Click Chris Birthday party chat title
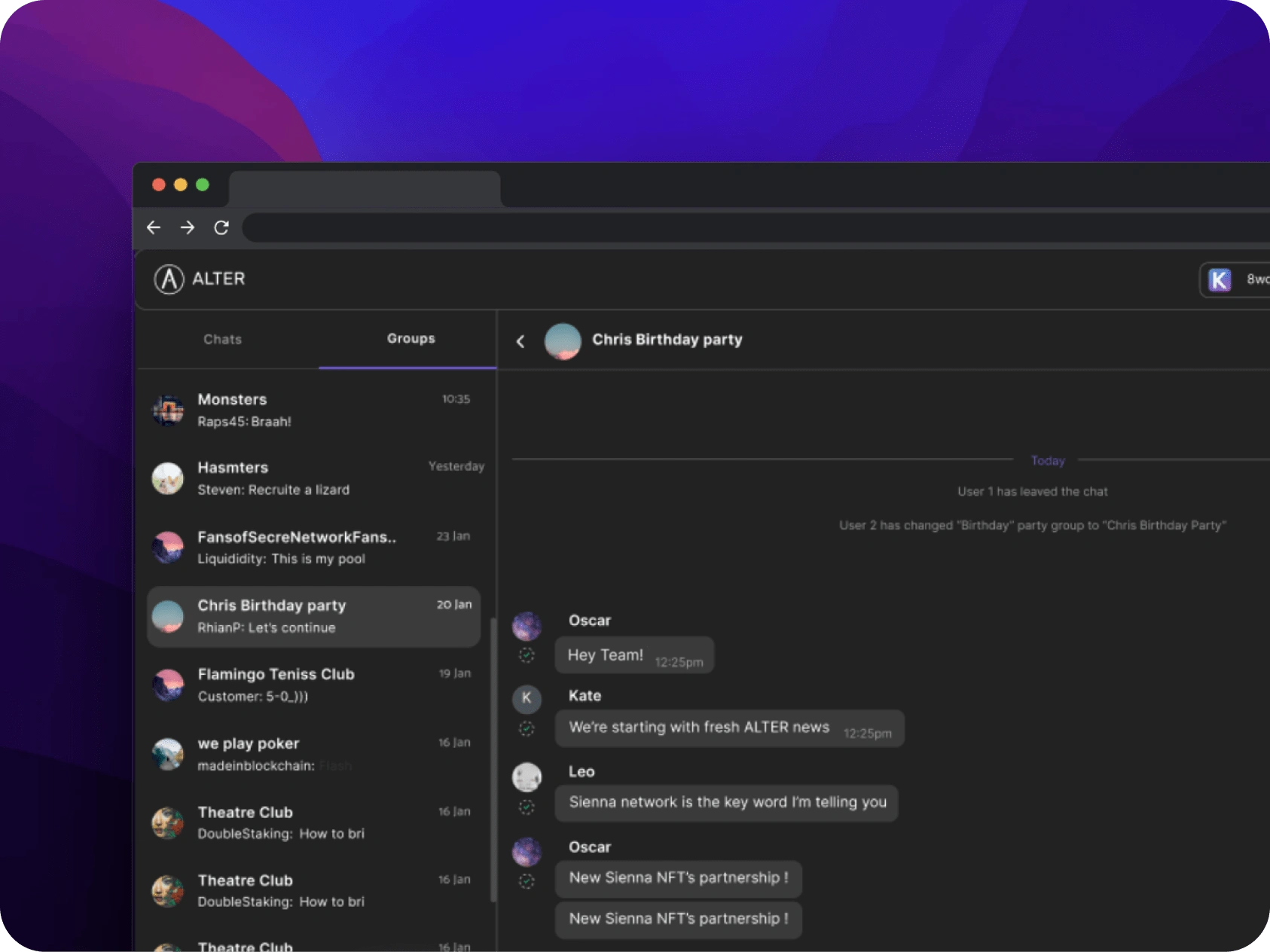The width and height of the screenshot is (1270, 952). click(x=667, y=340)
